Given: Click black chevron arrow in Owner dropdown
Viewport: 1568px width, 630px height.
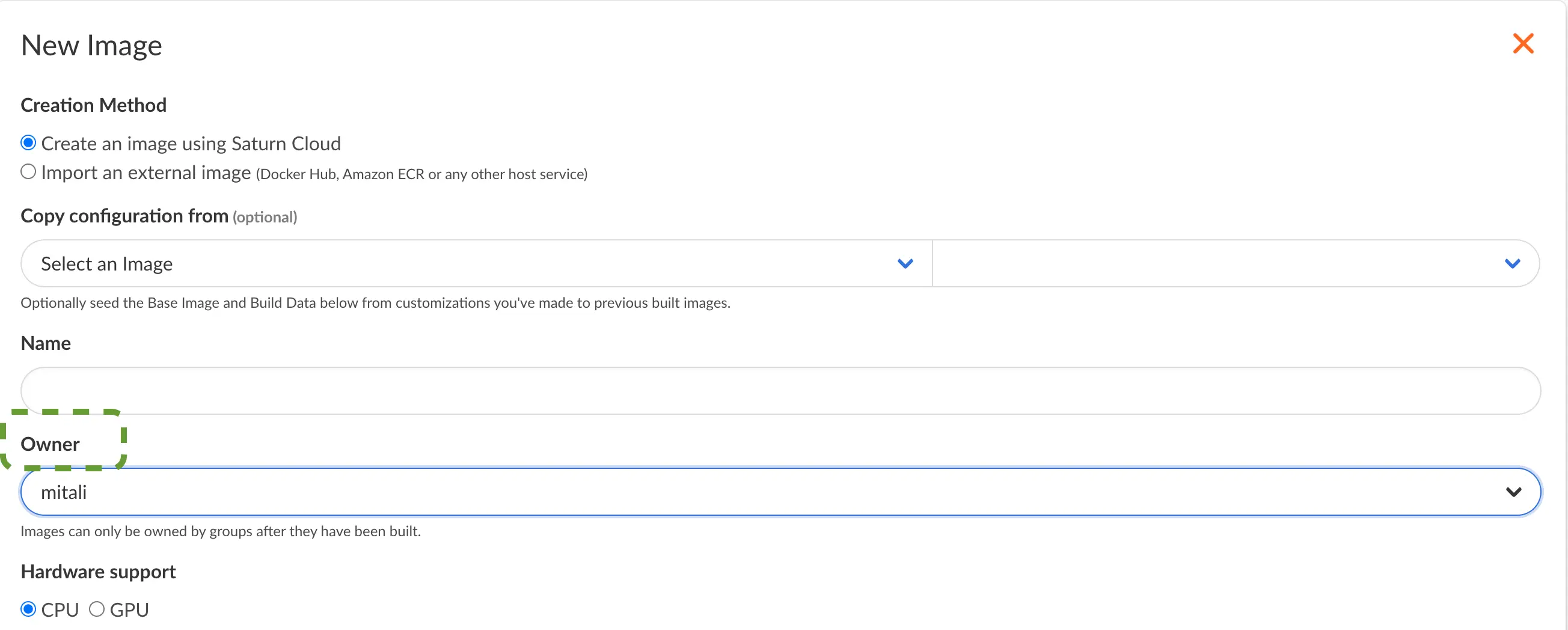Looking at the screenshot, I should point(1513,492).
